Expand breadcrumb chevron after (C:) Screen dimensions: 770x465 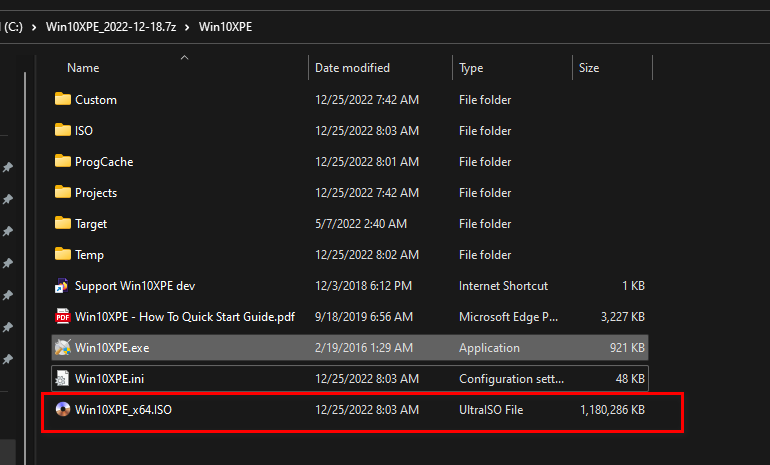tap(34, 27)
